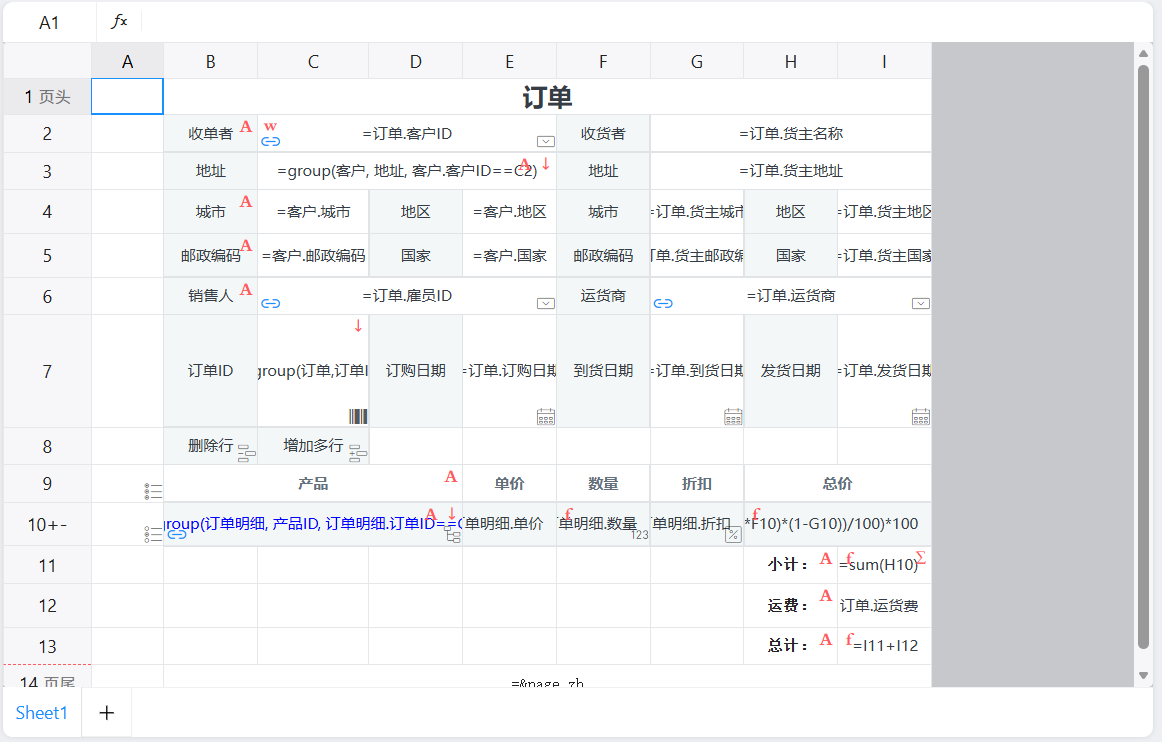Click the percent icon in 折扣 cell
1162x742 pixels.
[x=733, y=534]
